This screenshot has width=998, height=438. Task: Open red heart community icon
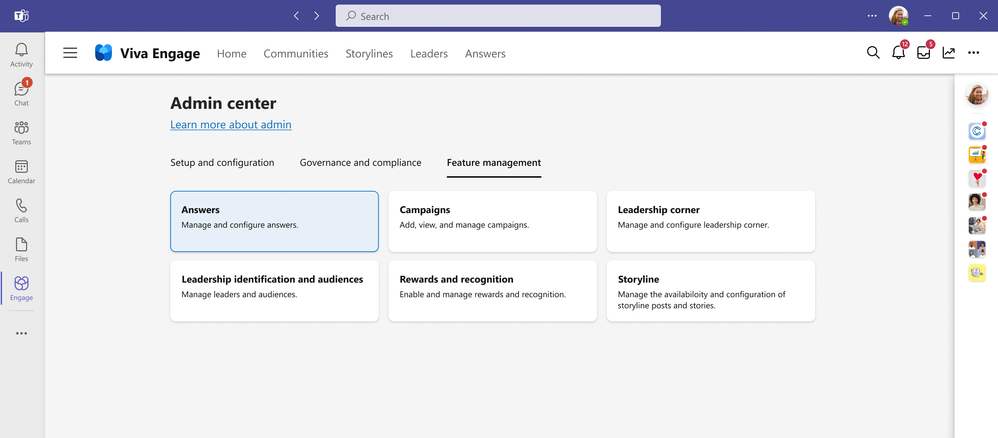point(976,179)
